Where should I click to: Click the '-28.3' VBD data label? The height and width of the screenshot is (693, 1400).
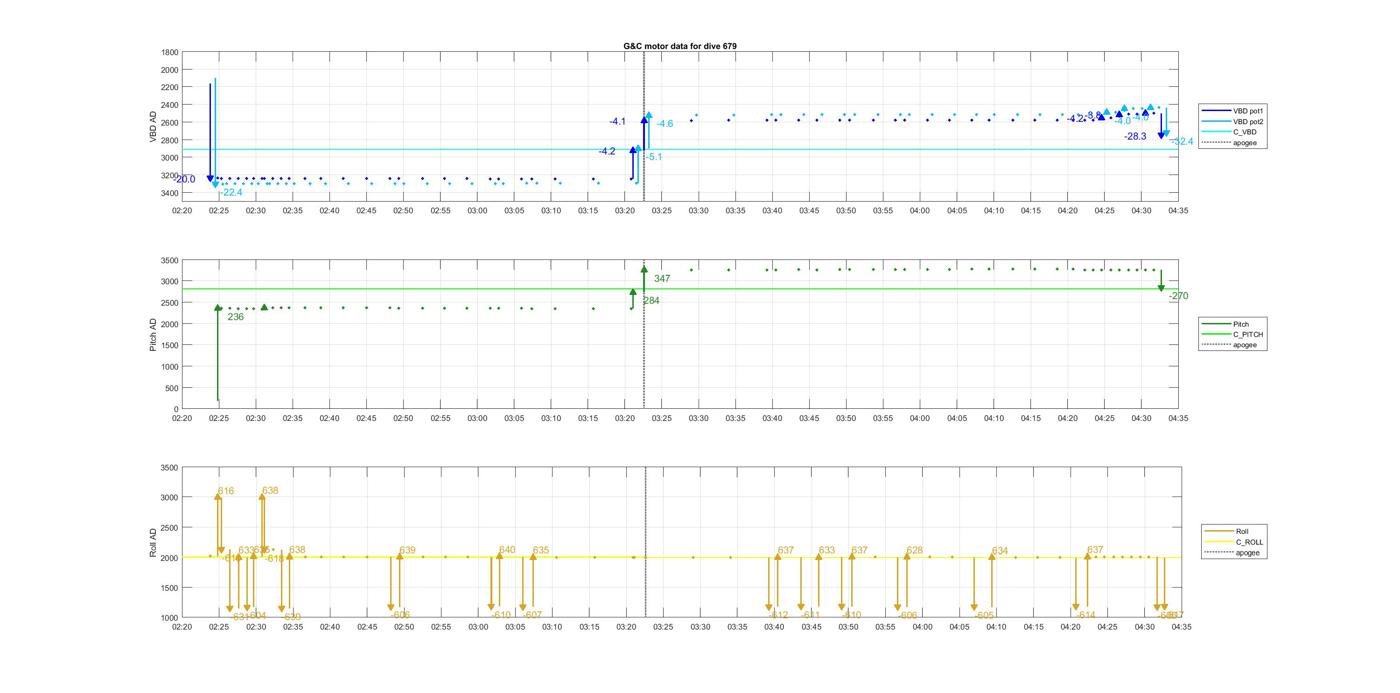click(1135, 136)
